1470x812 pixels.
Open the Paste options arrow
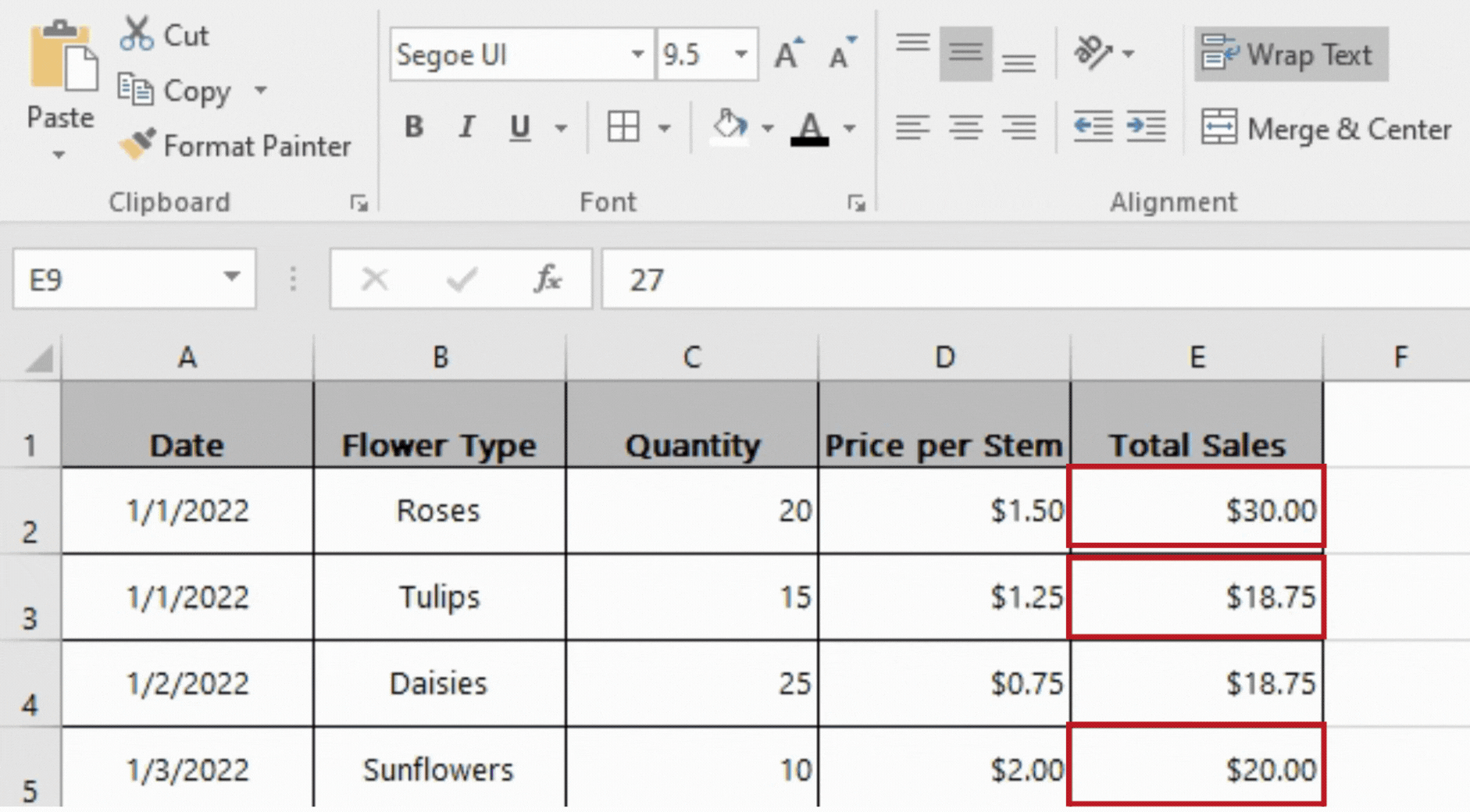tap(59, 155)
